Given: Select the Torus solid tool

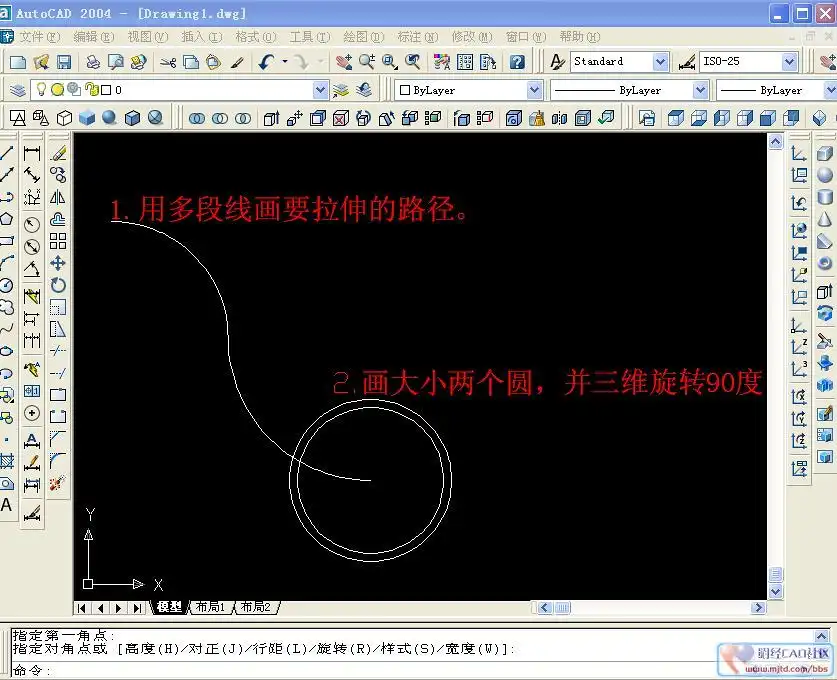Looking at the screenshot, I should coord(825,263).
